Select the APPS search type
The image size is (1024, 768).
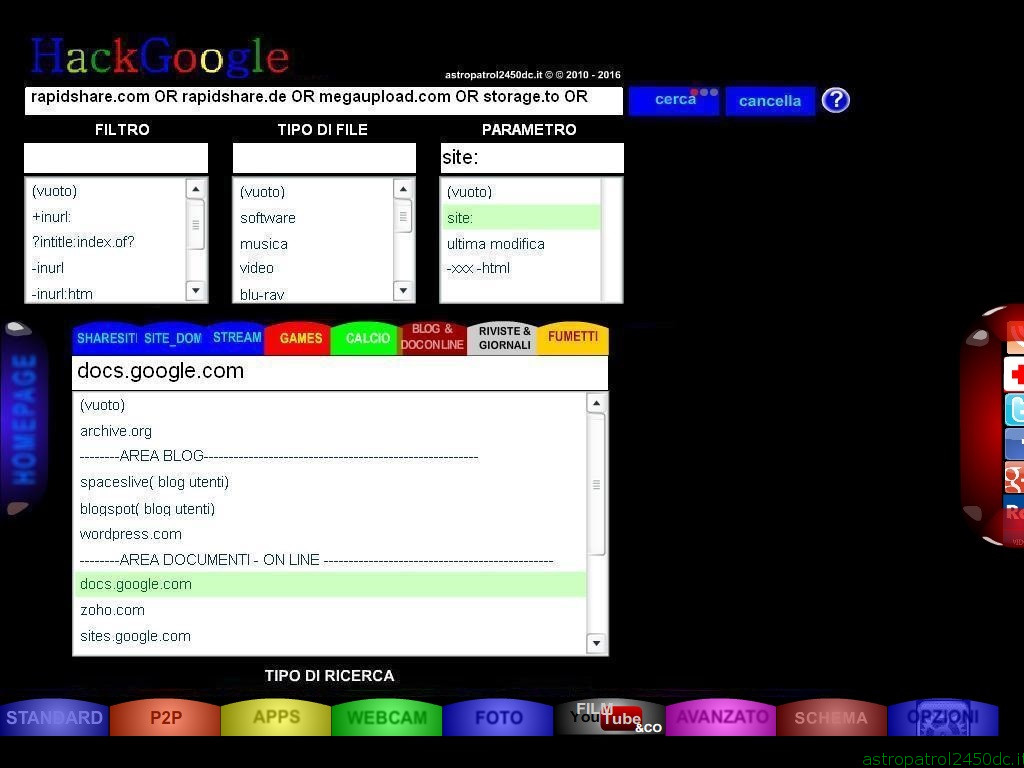276,718
